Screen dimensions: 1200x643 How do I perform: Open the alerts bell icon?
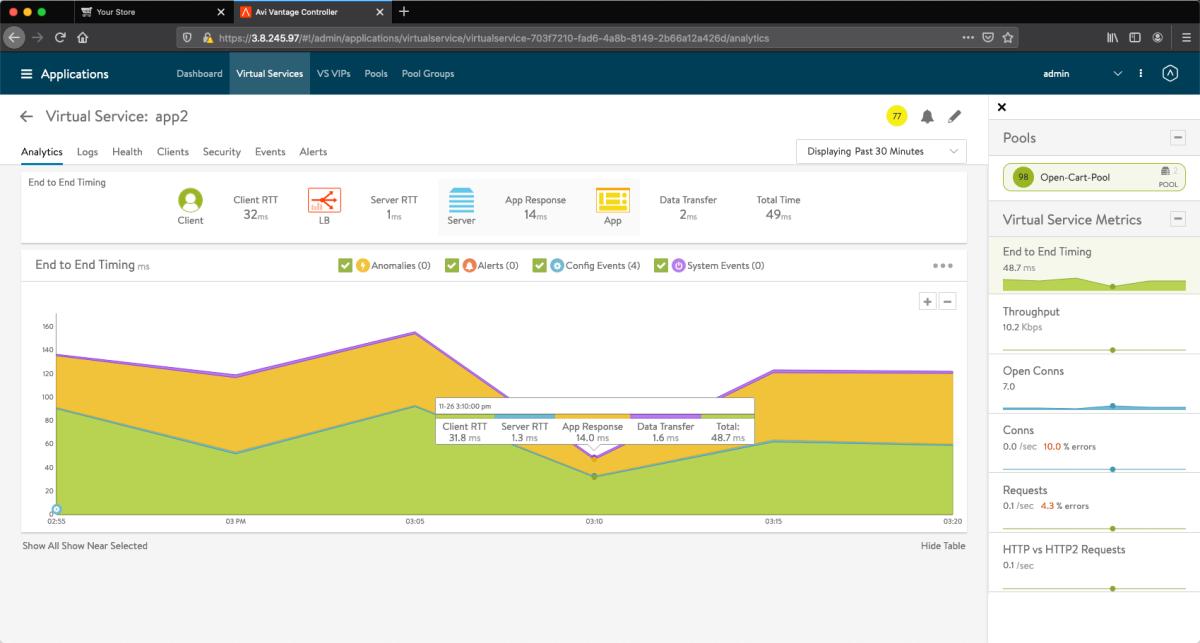(927, 117)
